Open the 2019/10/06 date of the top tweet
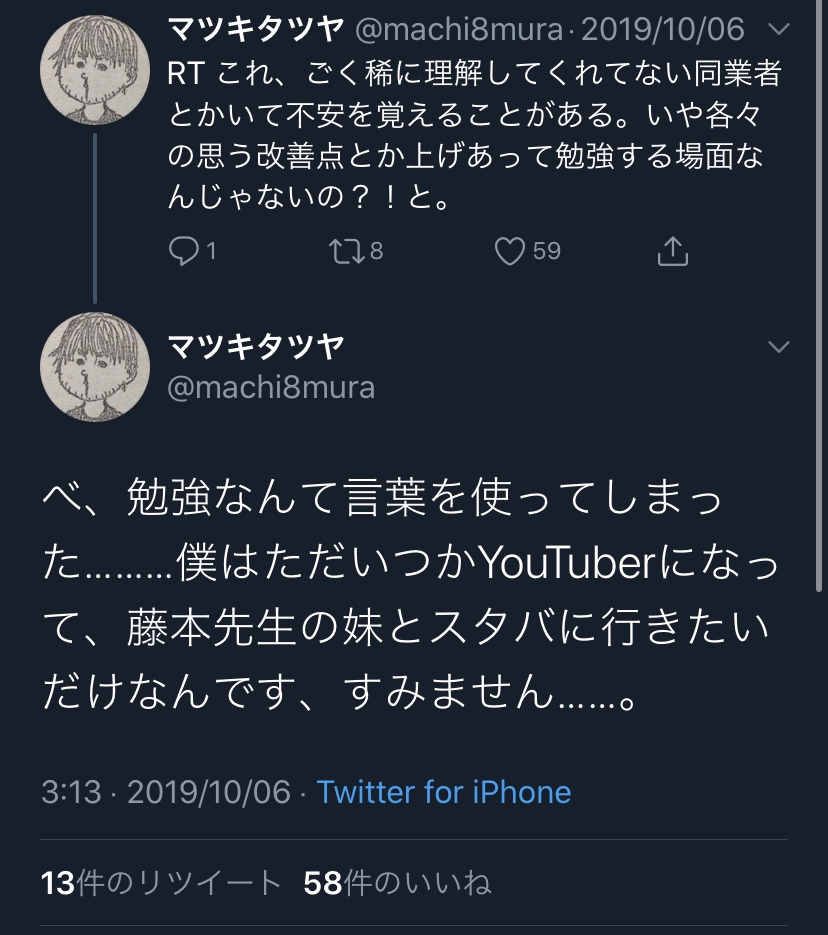828x935 pixels. pos(663,29)
